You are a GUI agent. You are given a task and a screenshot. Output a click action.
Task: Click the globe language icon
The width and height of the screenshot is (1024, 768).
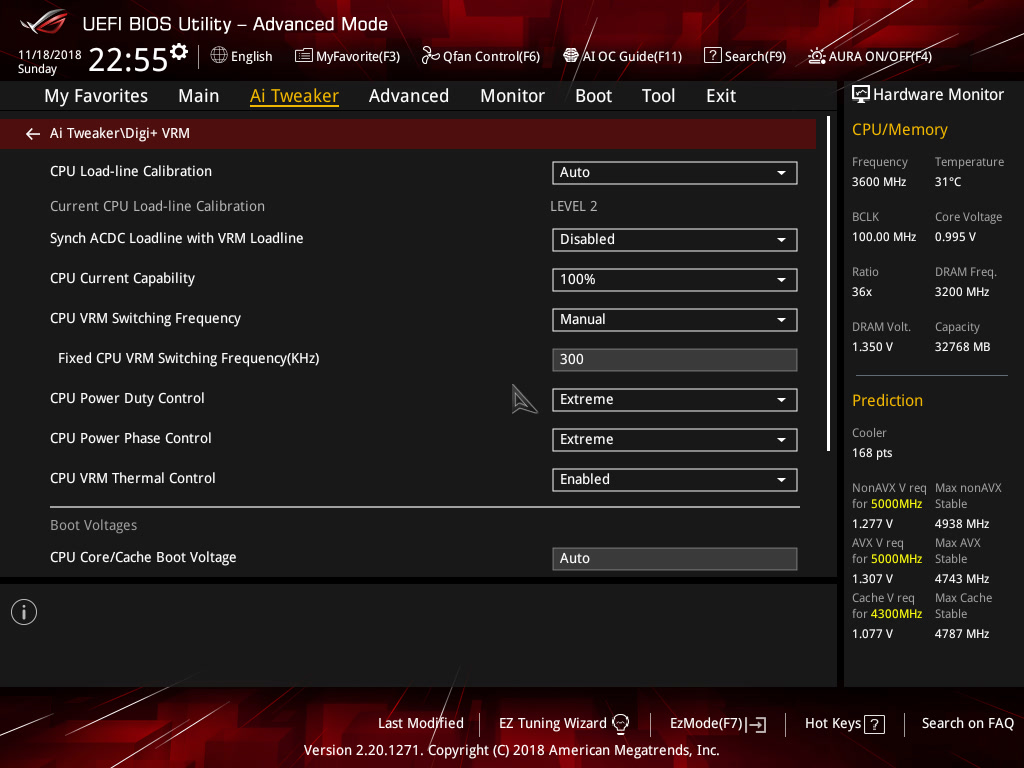coord(219,55)
